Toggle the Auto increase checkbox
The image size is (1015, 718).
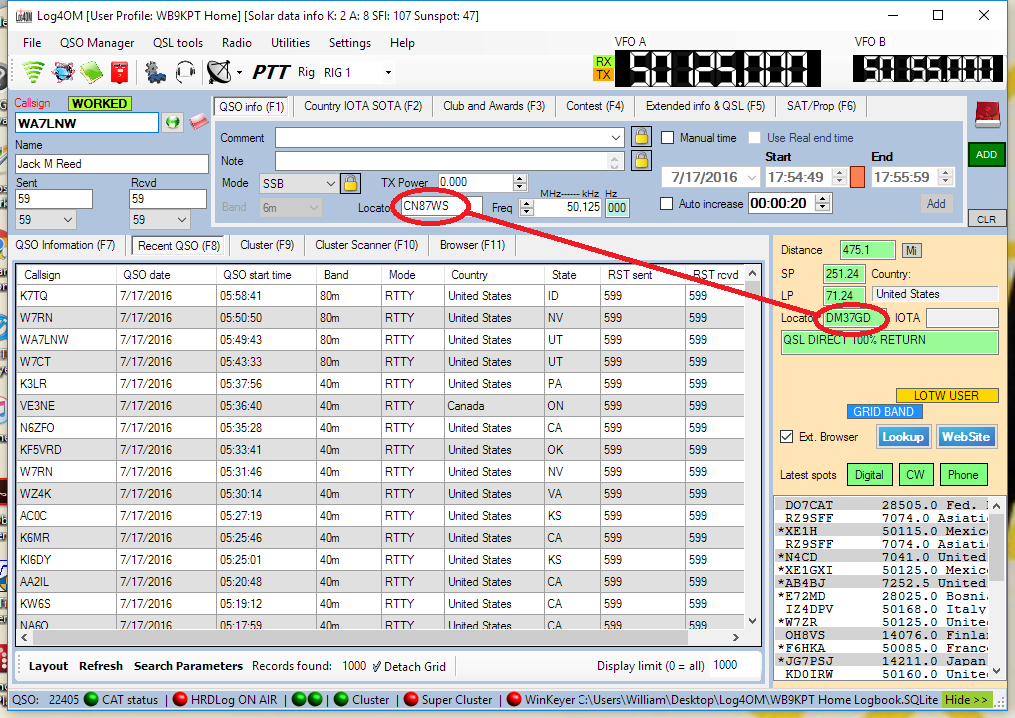pos(666,203)
